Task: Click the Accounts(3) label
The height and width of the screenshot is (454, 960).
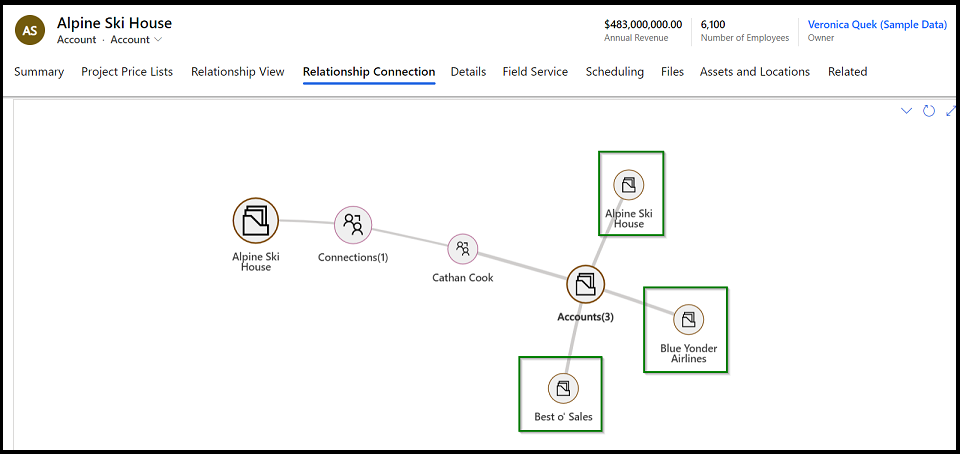Action: pos(585,317)
